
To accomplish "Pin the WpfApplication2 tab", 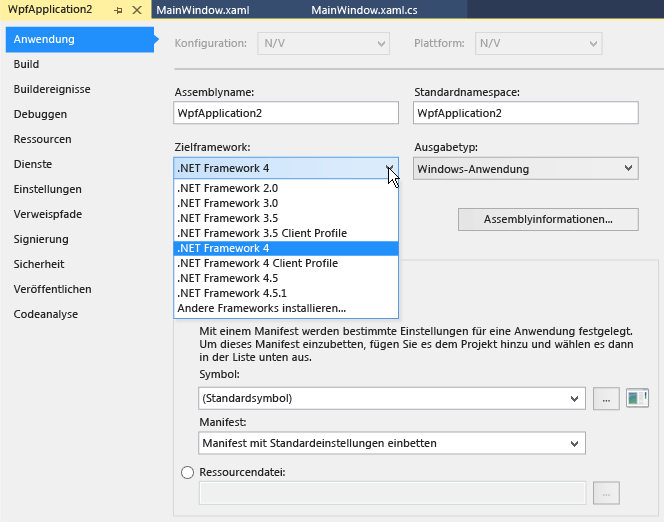I will coord(118,10).
